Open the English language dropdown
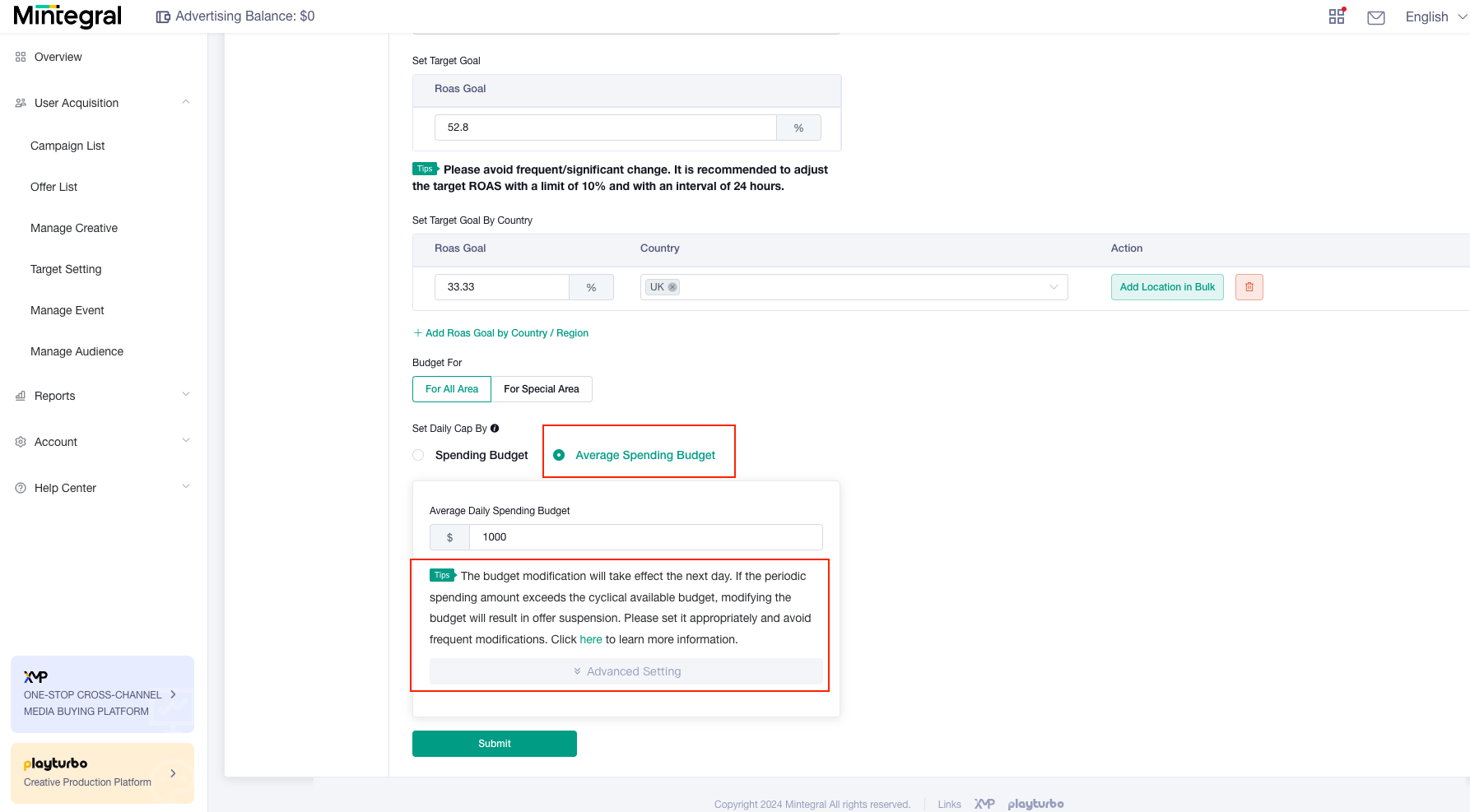Viewport: 1470px width, 812px height. click(1434, 16)
